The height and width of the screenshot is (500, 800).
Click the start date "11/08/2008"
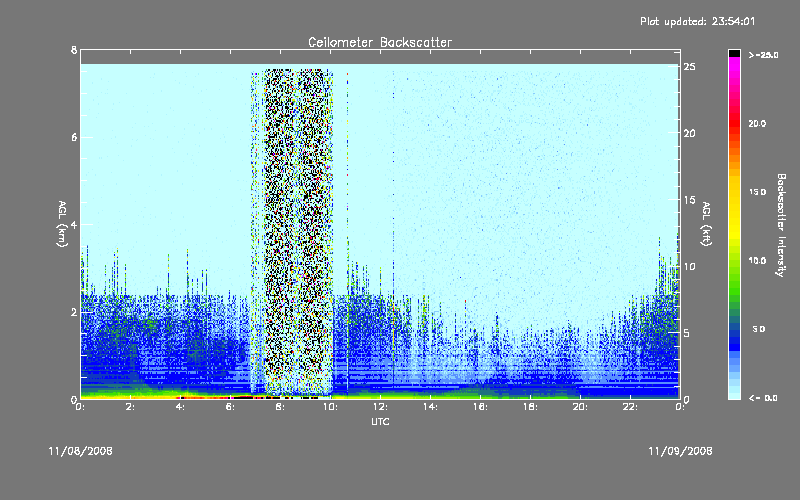pos(81,451)
